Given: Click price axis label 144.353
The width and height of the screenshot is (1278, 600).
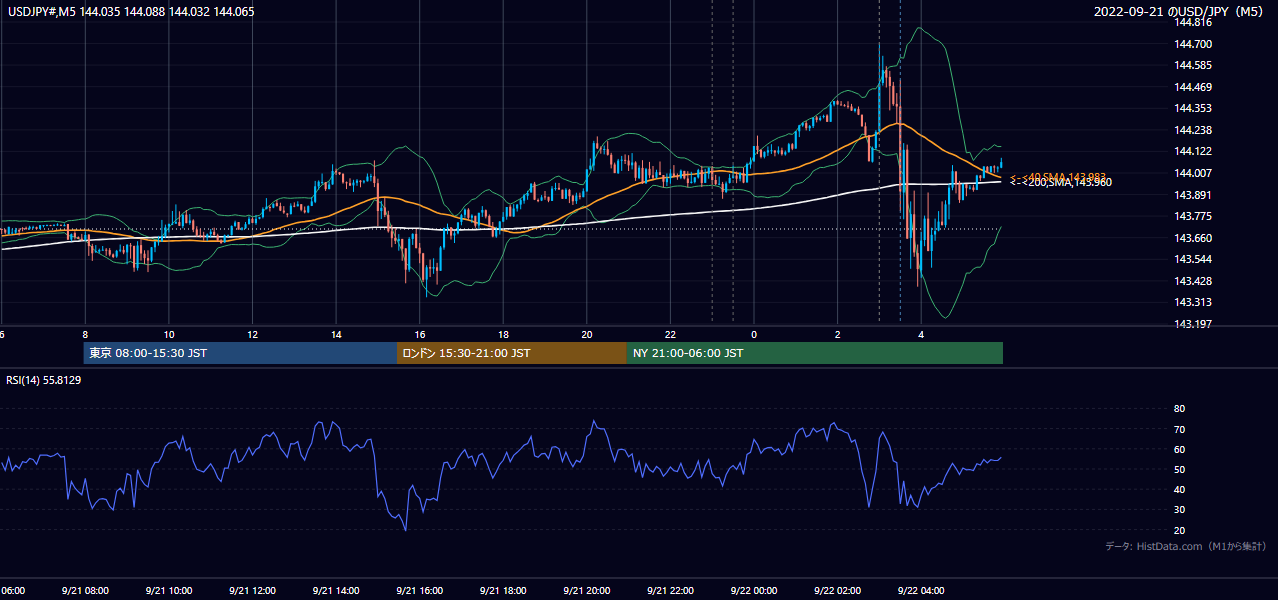Looking at the screenshot, I should [1192, 108].
